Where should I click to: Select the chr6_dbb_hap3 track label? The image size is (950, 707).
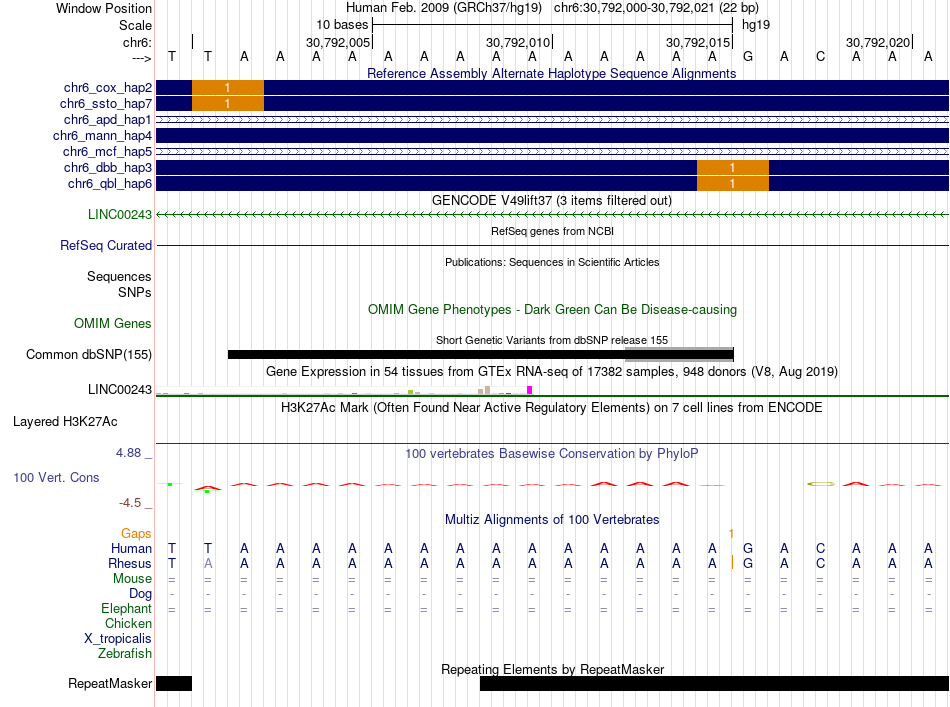pyautogui.click(x=108, y=167)
